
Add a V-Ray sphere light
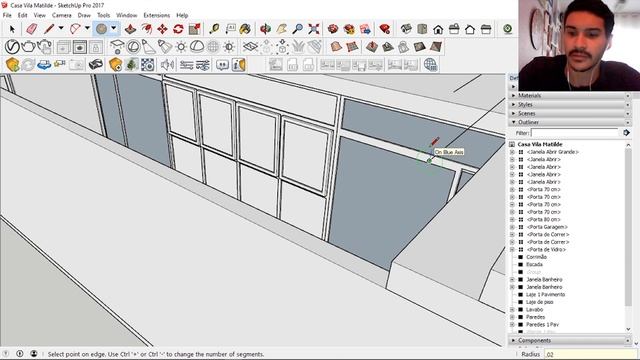pyautogui.click(x=133, y=47)
